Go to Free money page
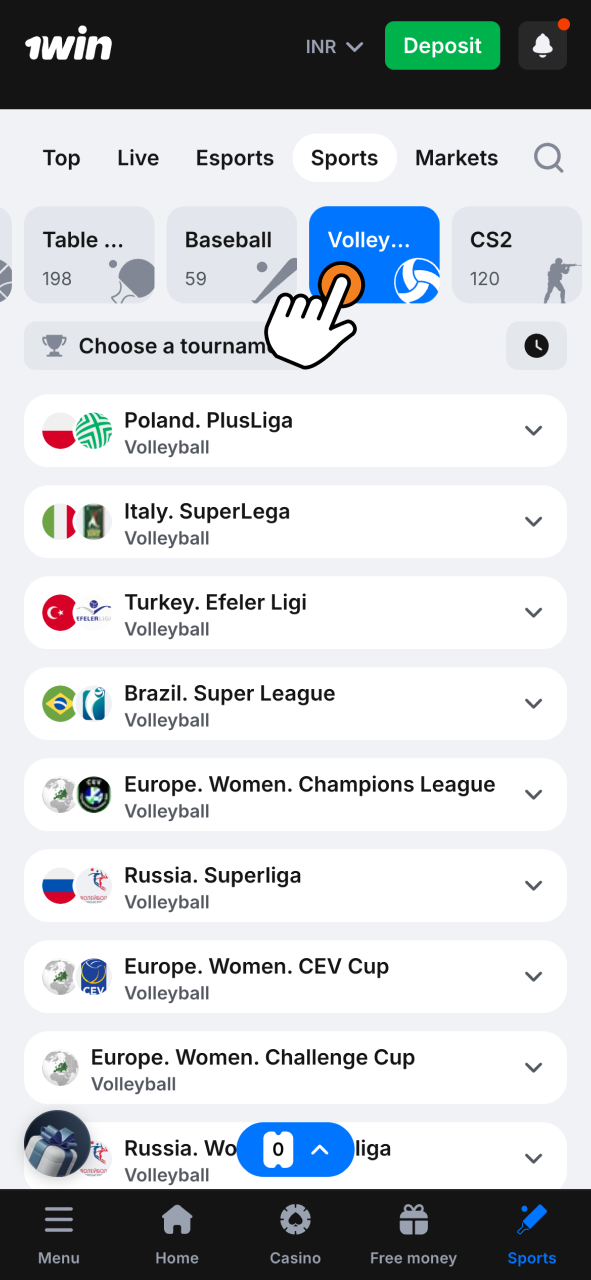Image resolution: width=591 pixels, height=1280 pixels. click(413, 1230)
